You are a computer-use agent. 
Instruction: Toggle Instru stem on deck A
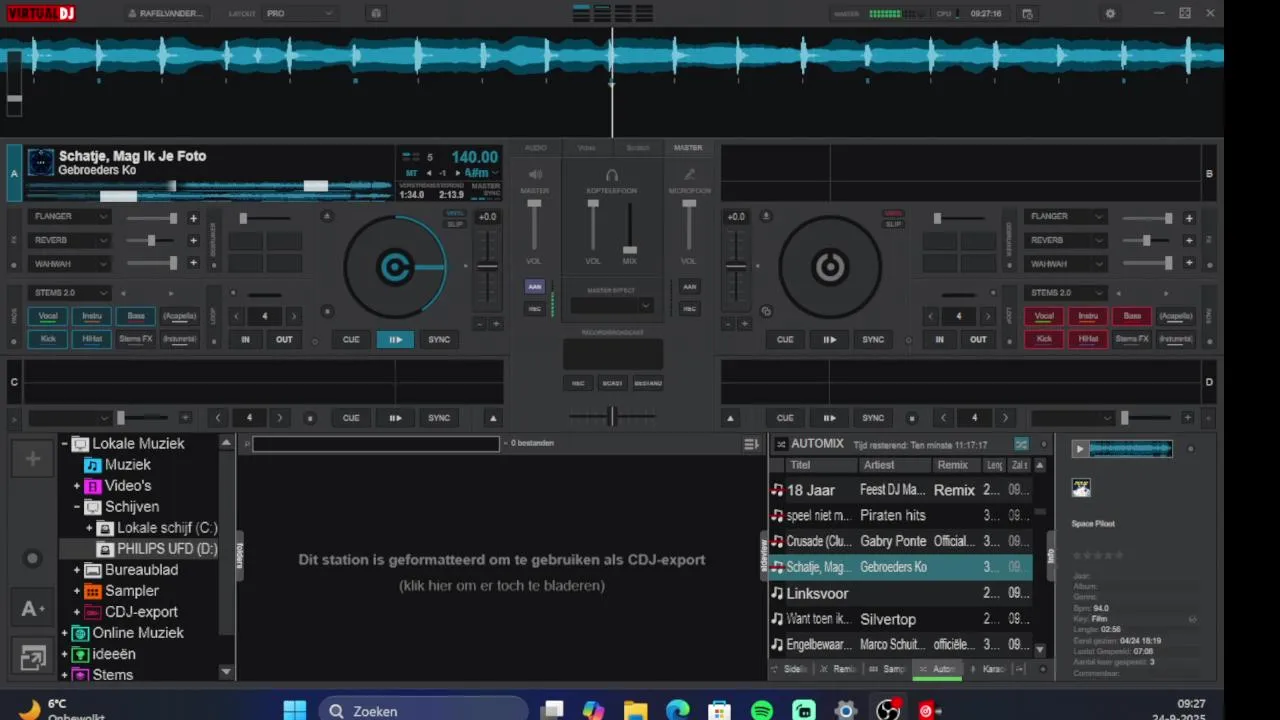coord(92,316)
